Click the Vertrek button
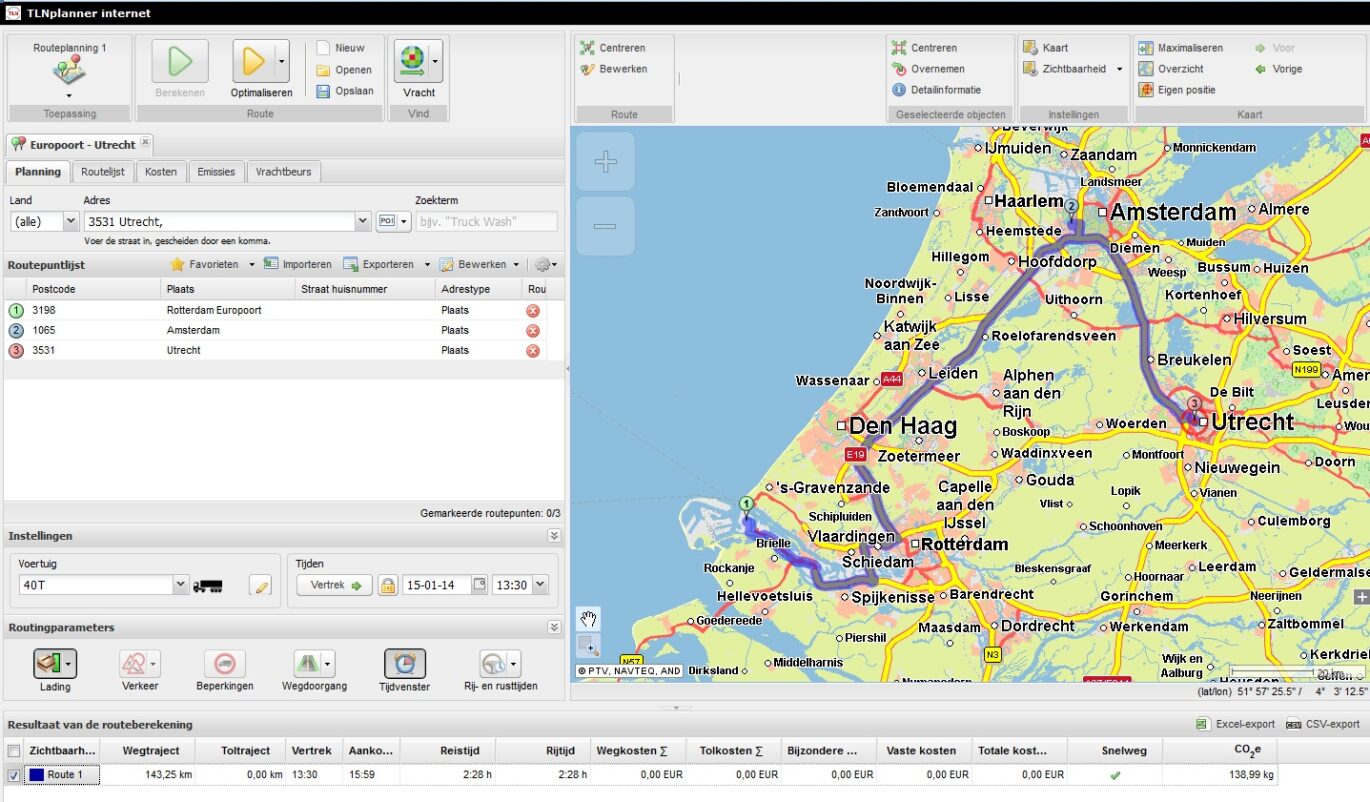 coord(334,585)
